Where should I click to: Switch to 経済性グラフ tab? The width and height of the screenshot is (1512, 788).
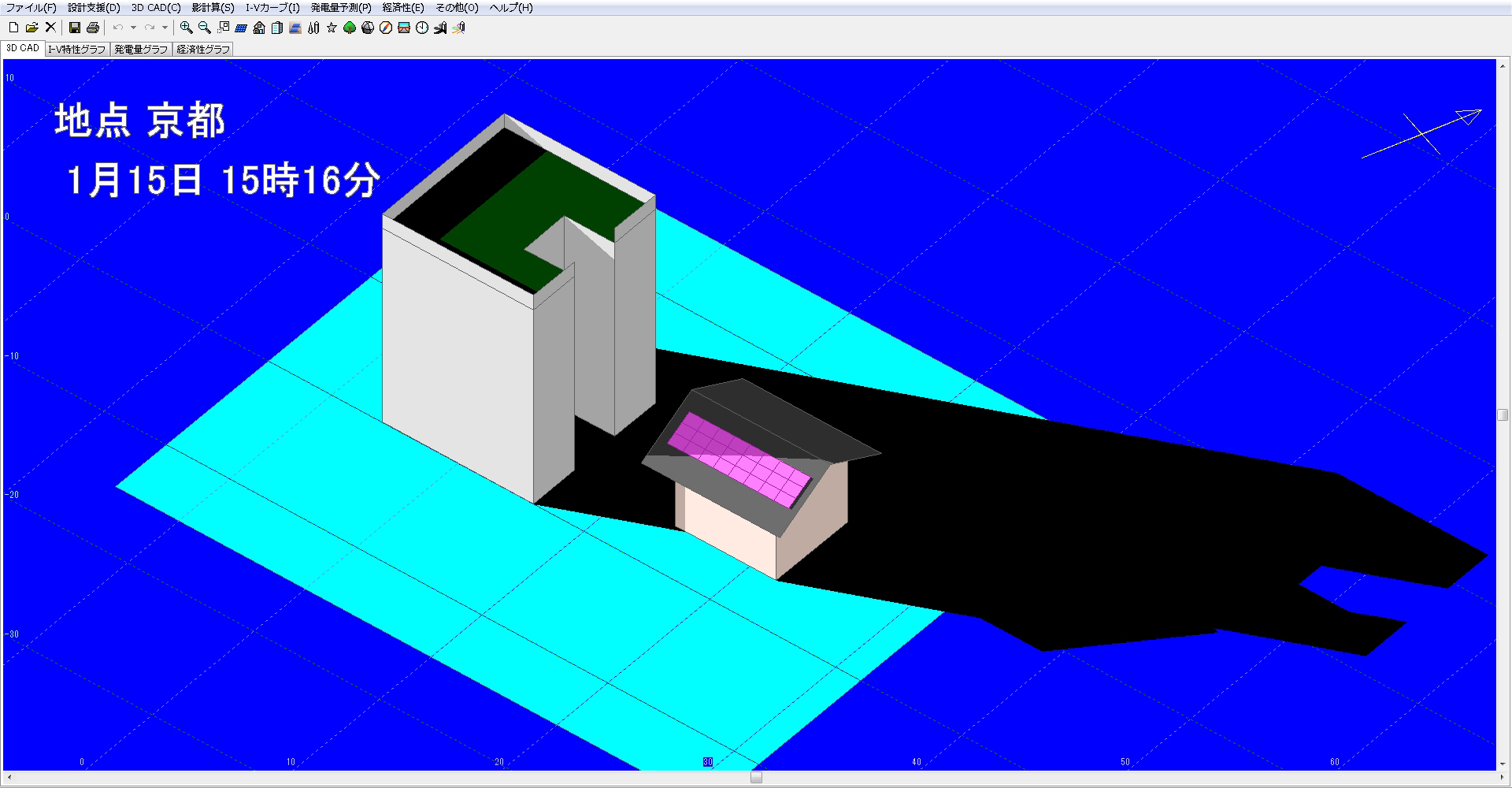click(x=203, y=49)
